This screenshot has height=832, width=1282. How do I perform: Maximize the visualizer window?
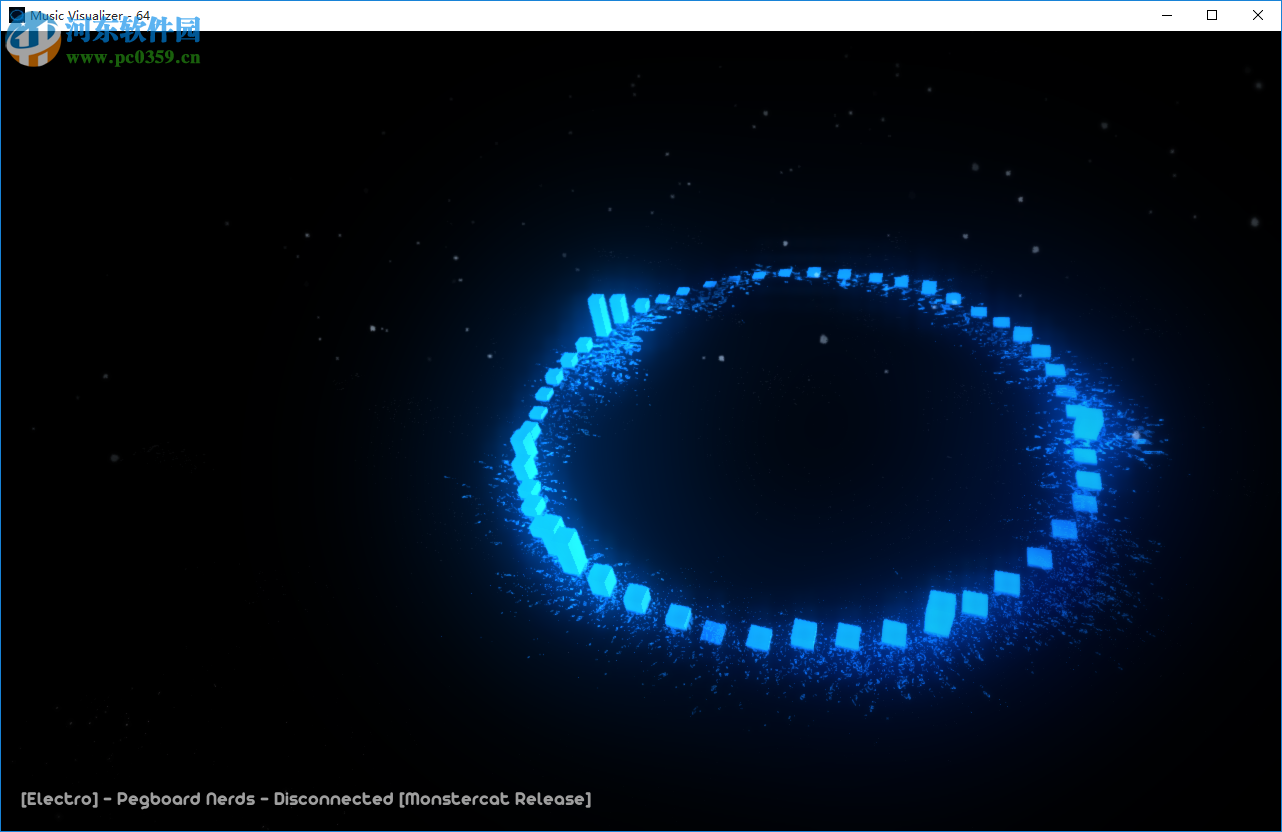(x=1211, y=15)
